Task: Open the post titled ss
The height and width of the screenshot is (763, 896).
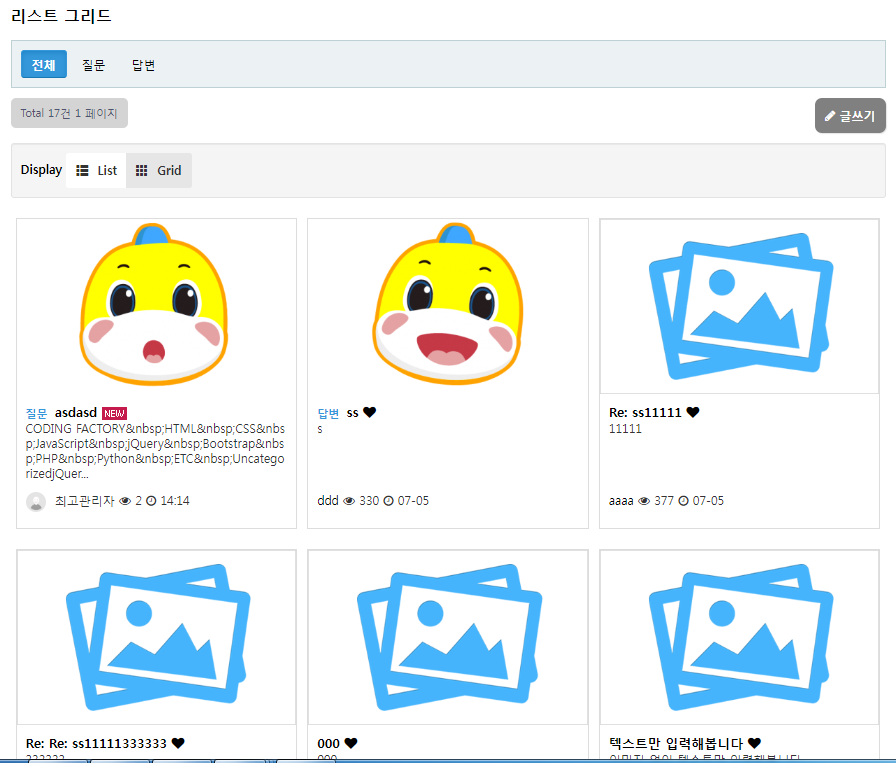Action: [352, 412]
